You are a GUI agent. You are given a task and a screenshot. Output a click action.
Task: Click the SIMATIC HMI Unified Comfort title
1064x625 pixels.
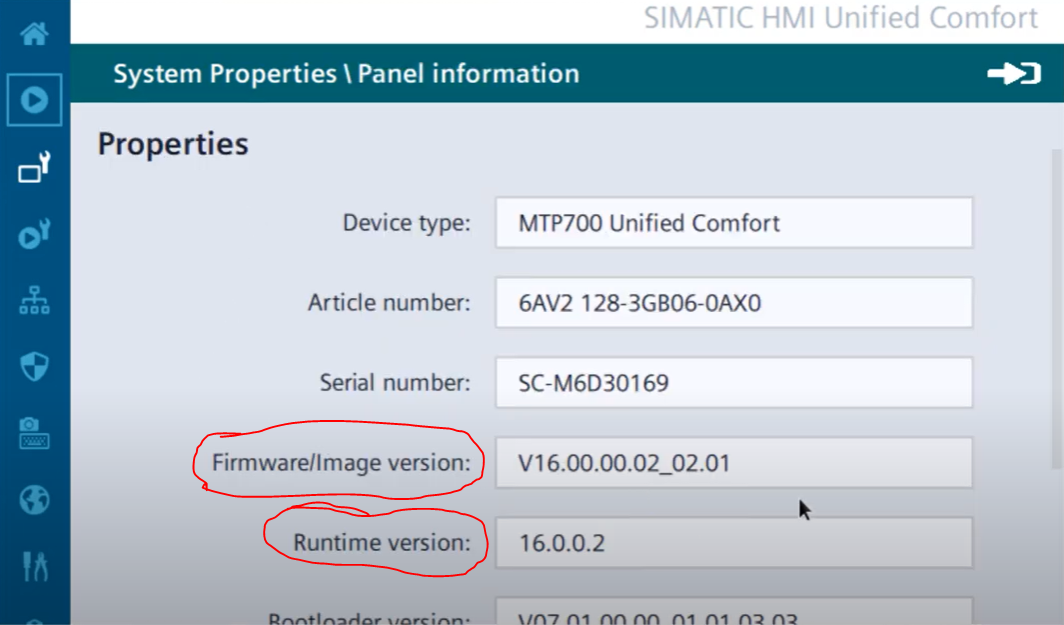click(841, 18)
